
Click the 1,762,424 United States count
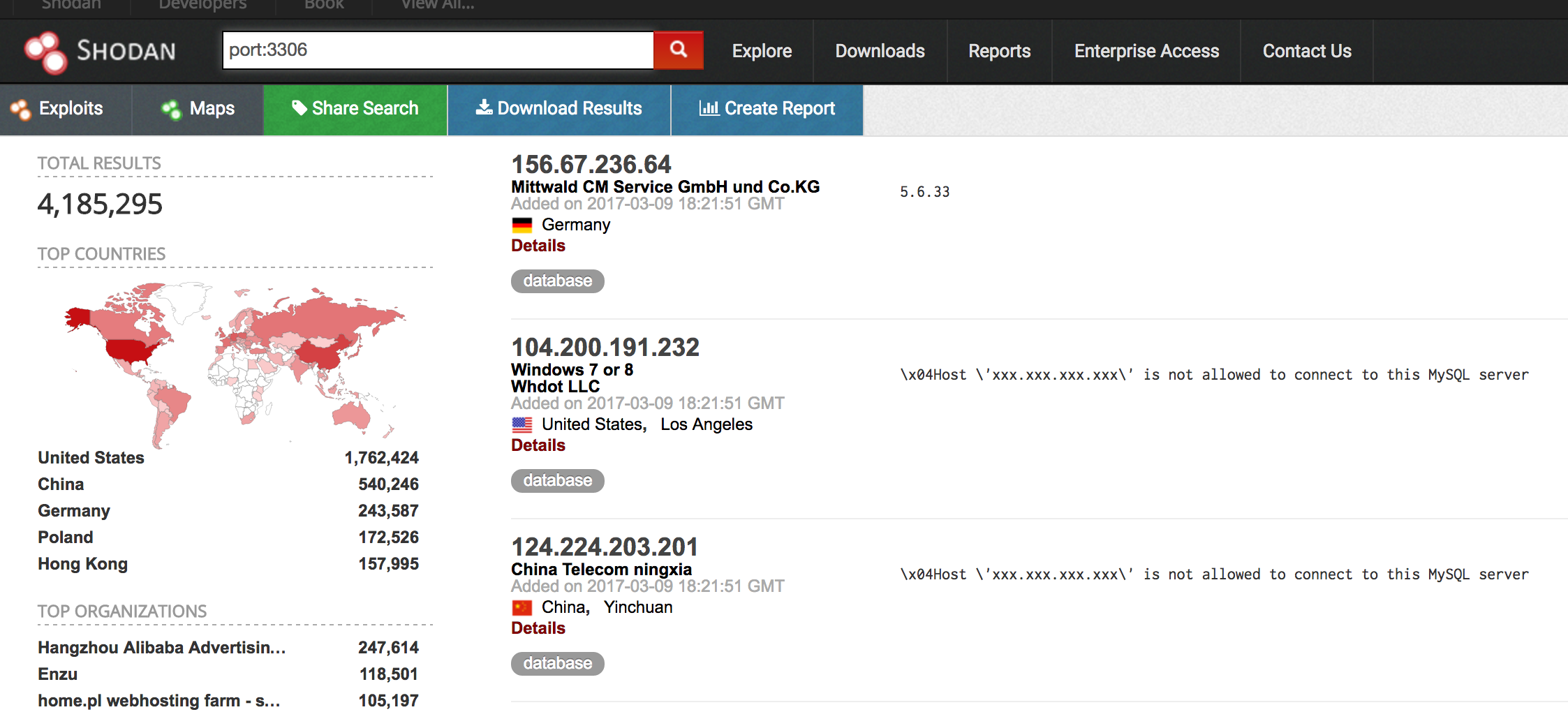(381, 458)
